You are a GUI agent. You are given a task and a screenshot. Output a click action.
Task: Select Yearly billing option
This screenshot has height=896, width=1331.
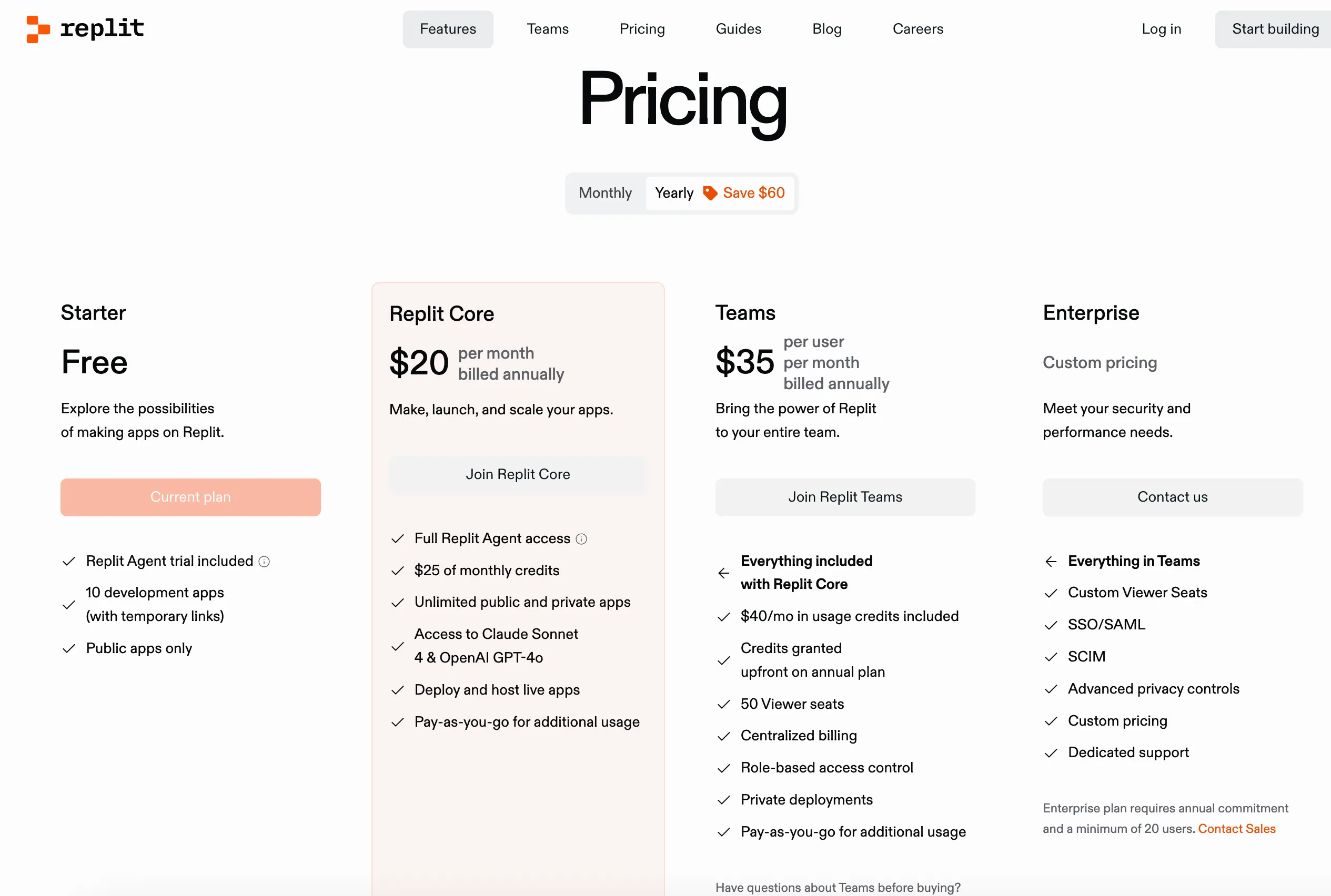[673, 192]
